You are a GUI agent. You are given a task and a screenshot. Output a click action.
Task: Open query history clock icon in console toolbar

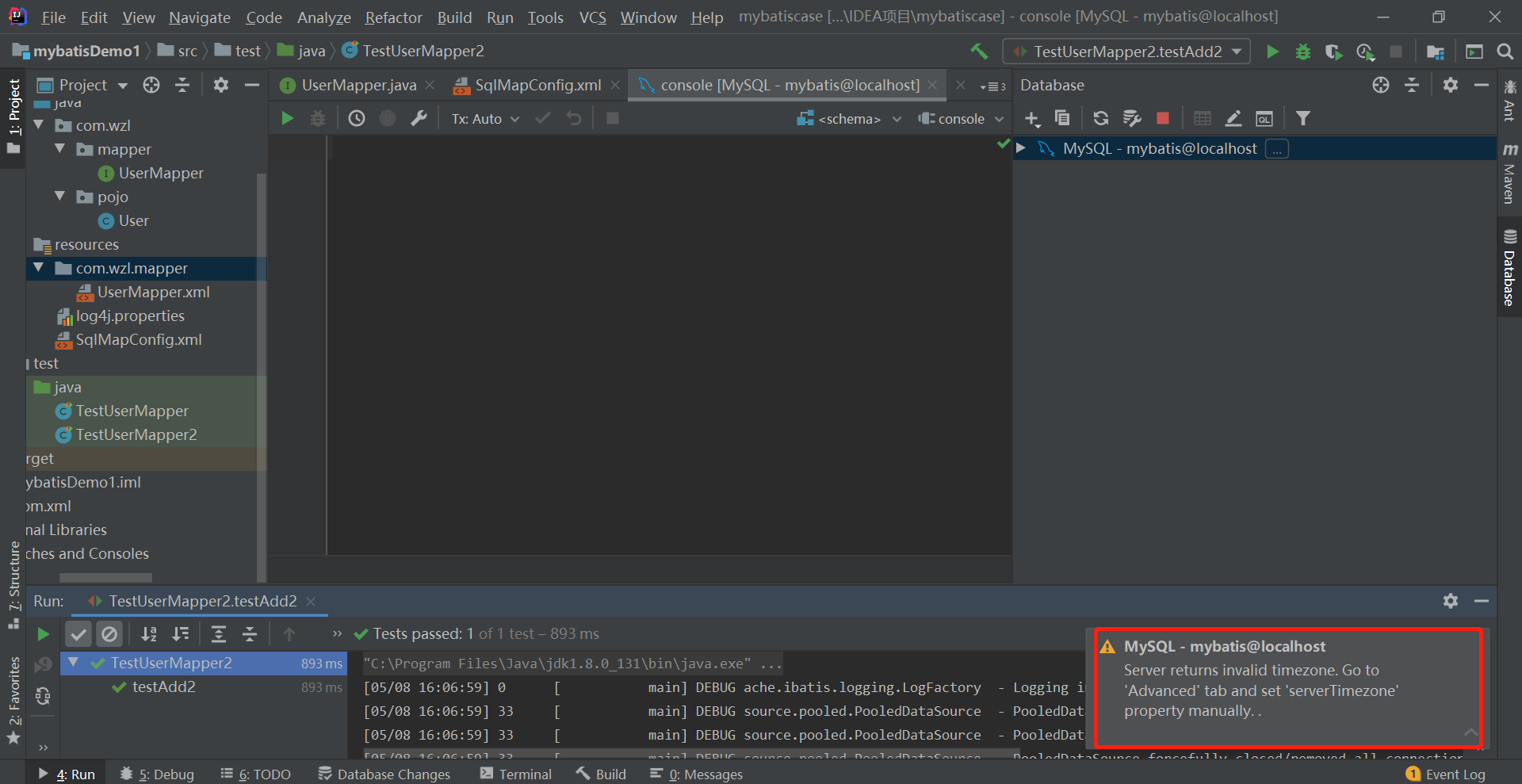[357, 118]
